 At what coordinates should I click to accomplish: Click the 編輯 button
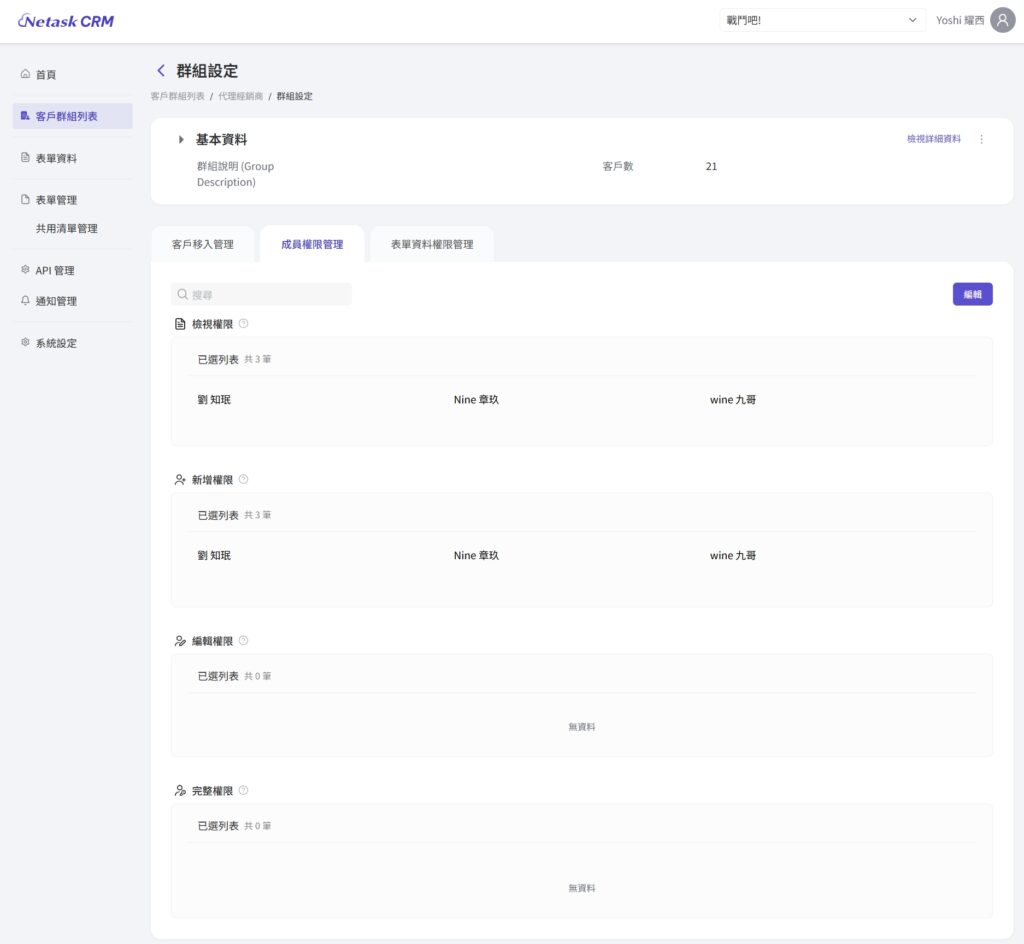pos(972,294)
